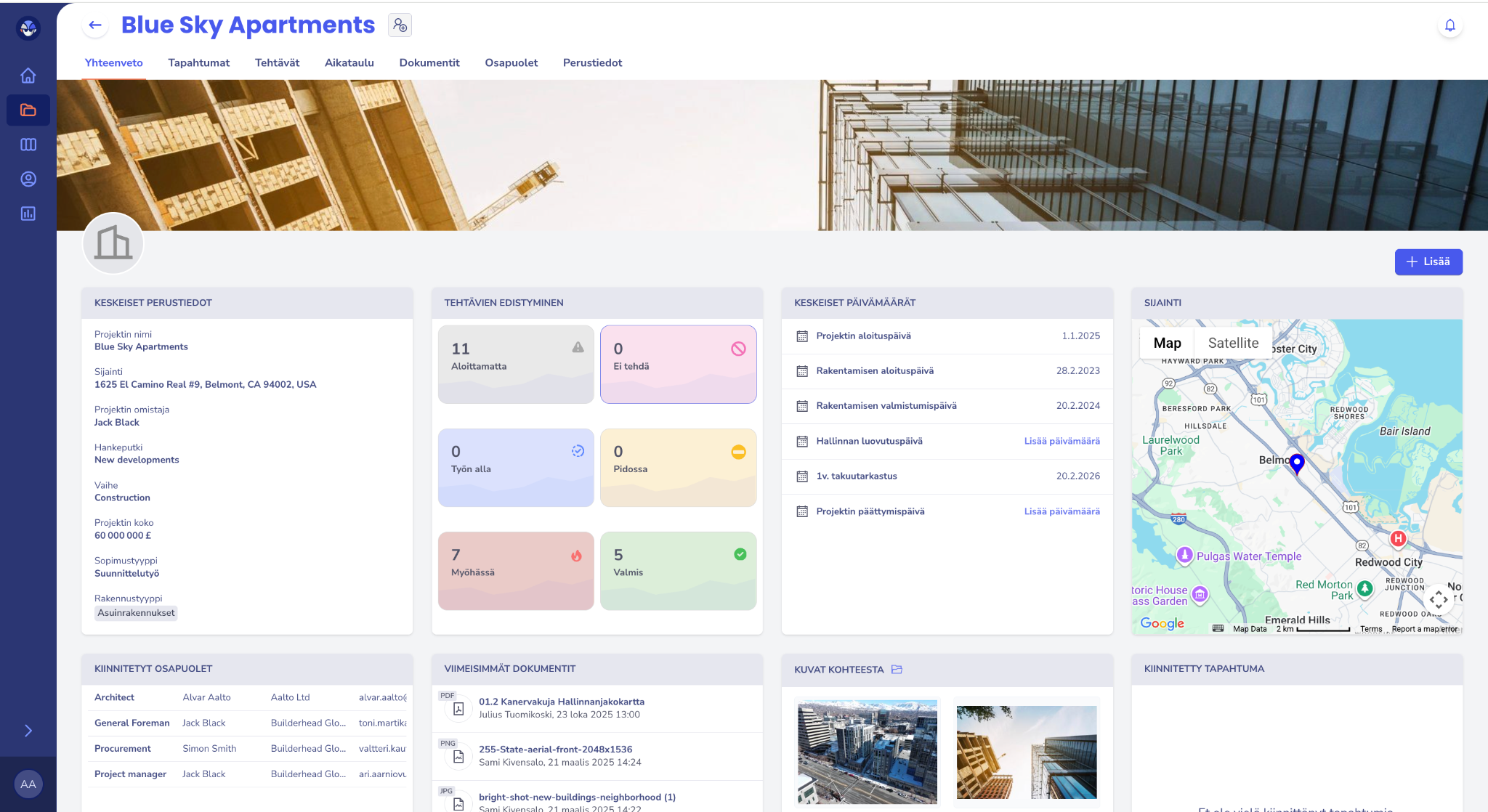Image resolution: width=1488 pixels, height=812 pixels.
Task: Add date for Hallinnan luovutuspäivä
Action: 1062,441
